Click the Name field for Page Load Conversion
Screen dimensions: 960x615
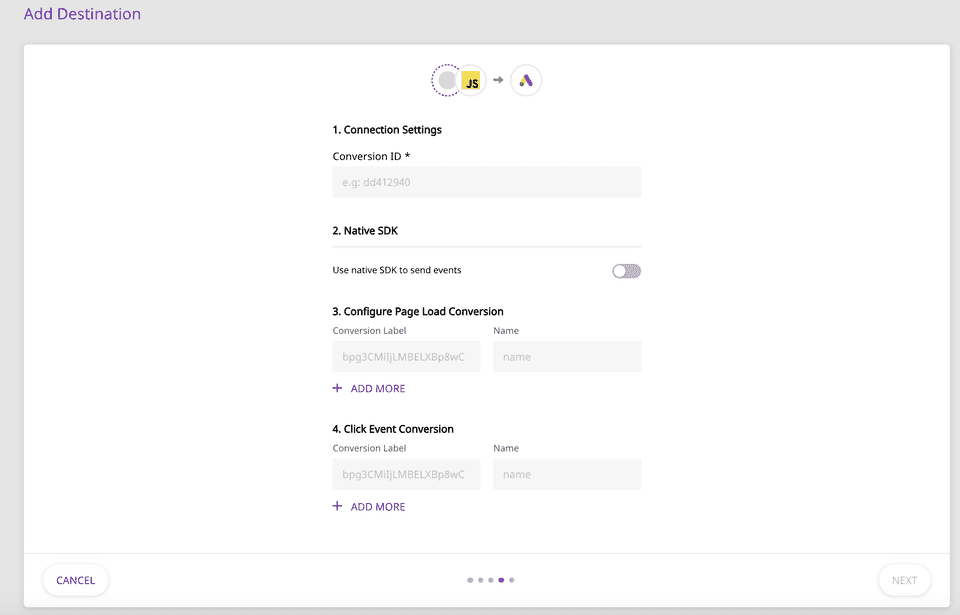(566, 357)
